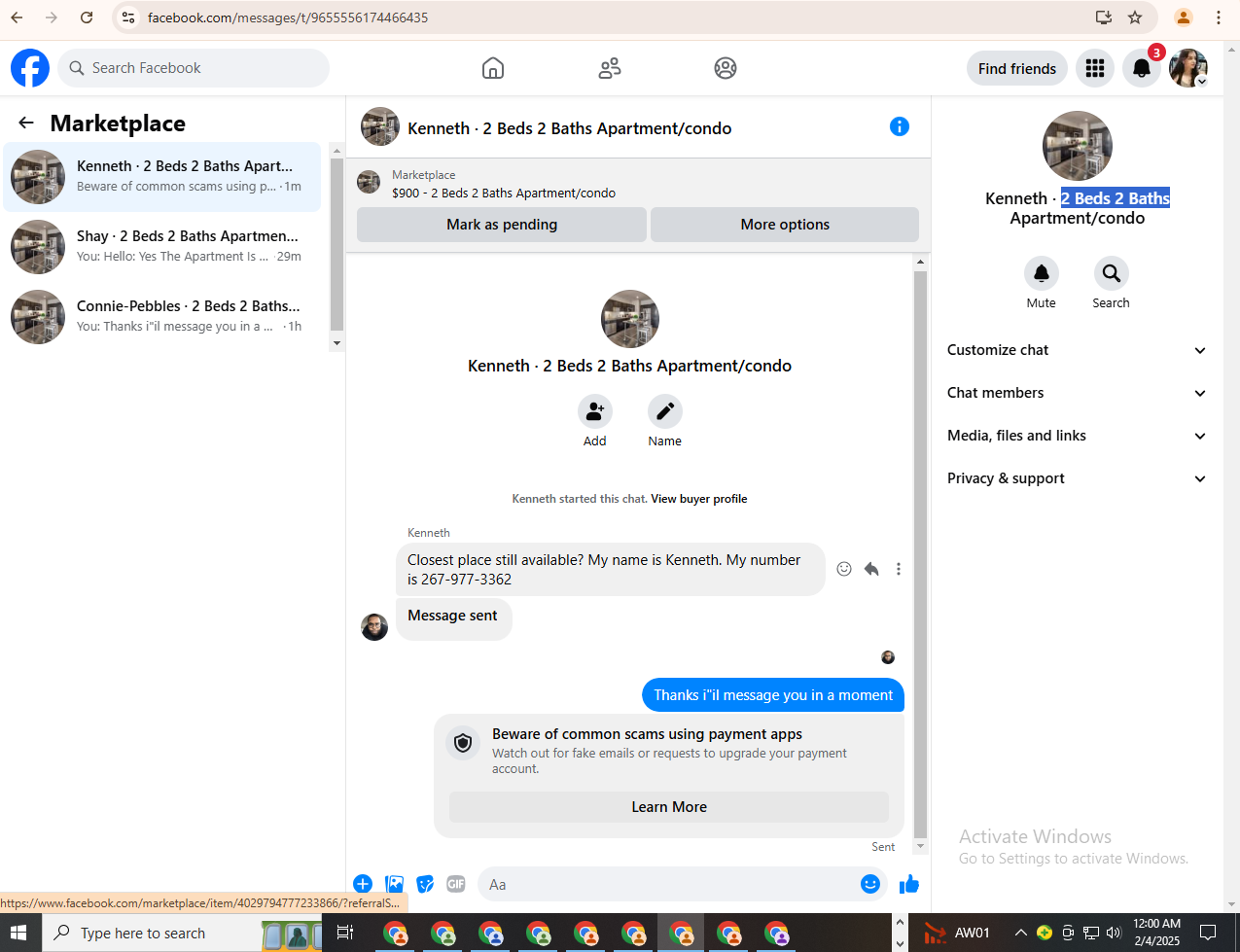Screen dimensions: 1240x952
Task: Click Mark as pending button
Action: click(502, 225)
